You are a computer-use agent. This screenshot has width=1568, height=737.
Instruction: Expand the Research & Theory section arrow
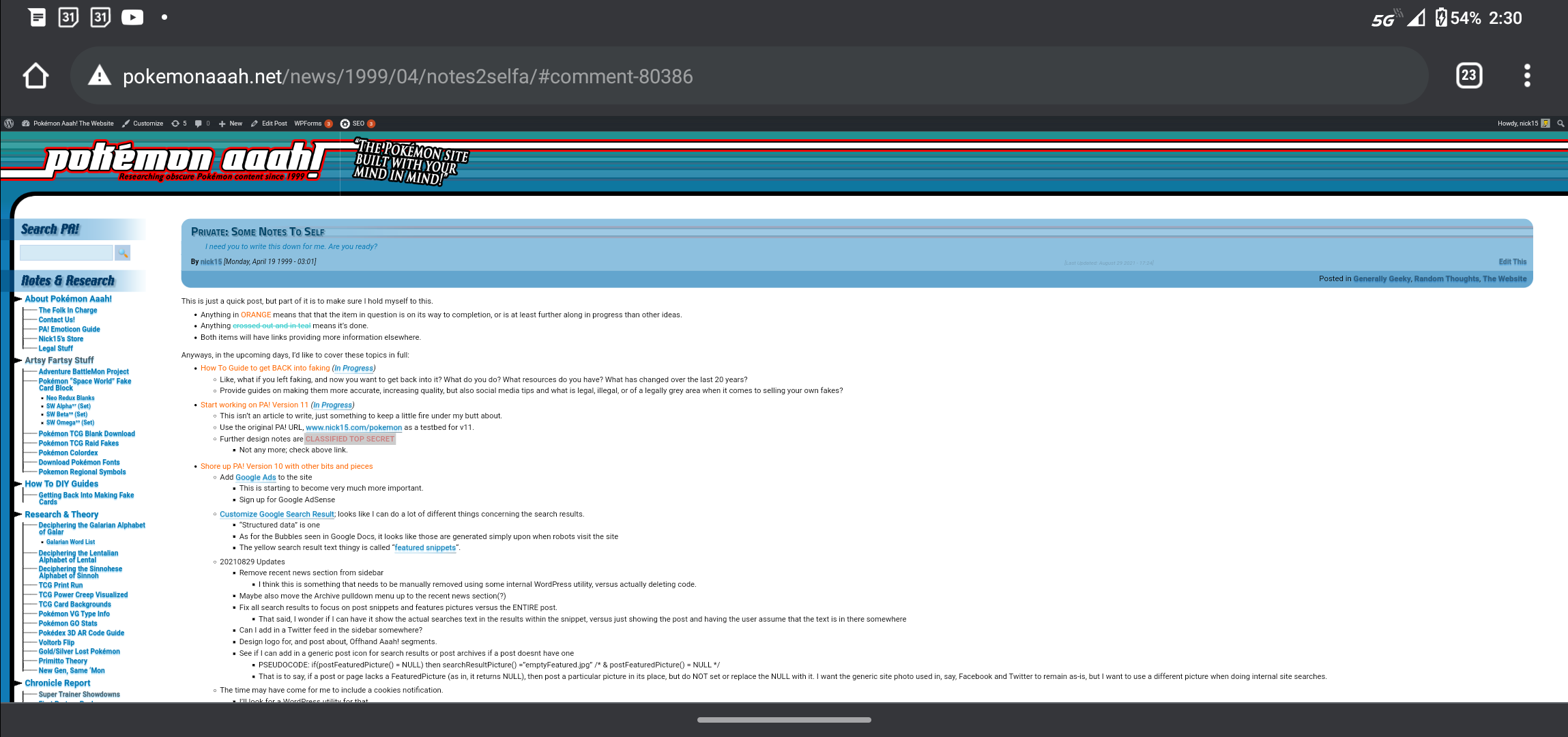(x=17, y=515)
